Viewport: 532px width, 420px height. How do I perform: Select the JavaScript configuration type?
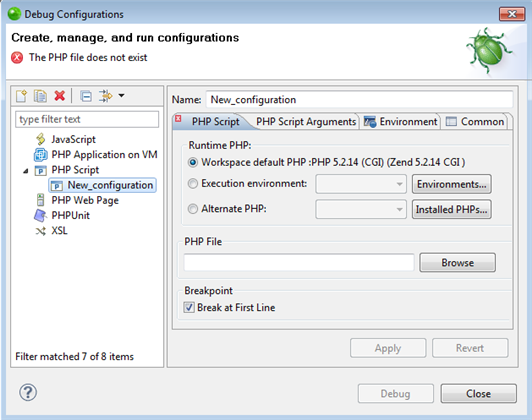coord(73,139)
